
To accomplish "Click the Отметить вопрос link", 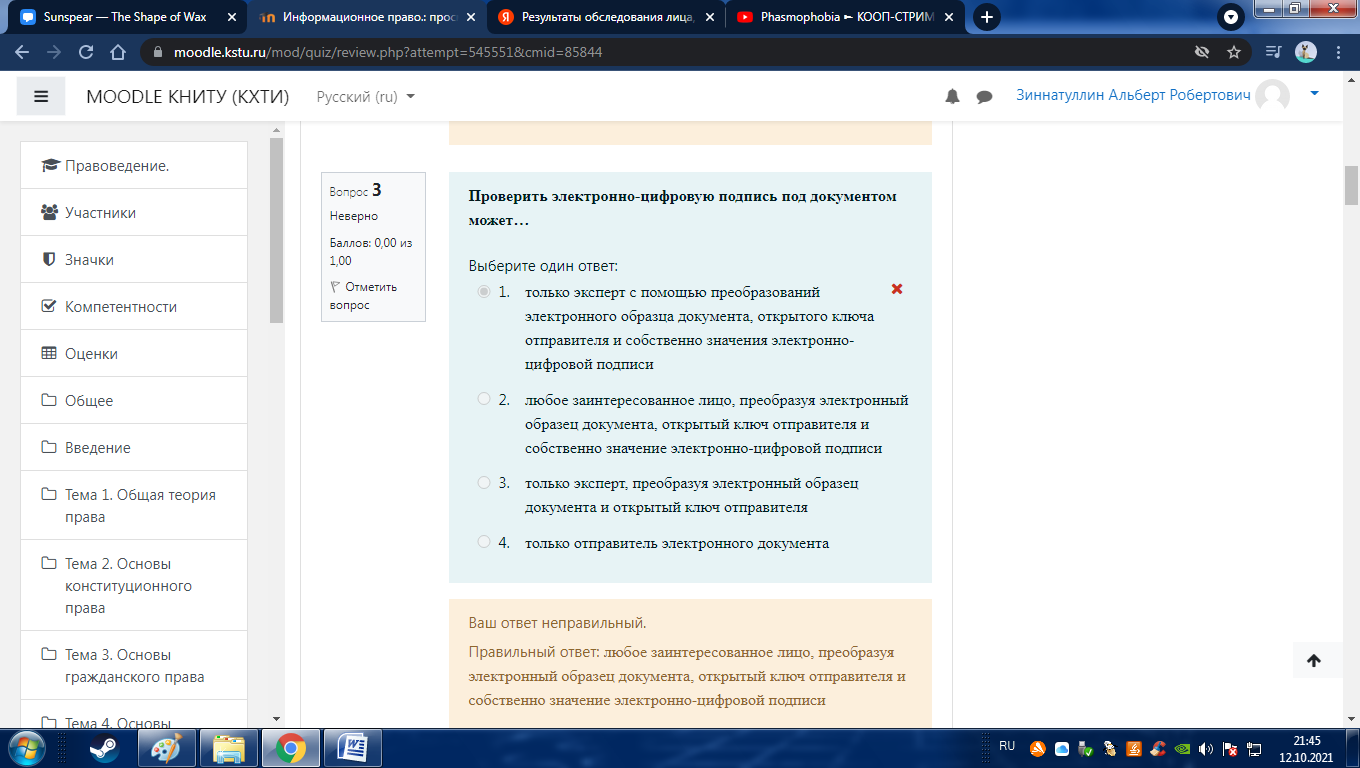I will tap(363, 296).
